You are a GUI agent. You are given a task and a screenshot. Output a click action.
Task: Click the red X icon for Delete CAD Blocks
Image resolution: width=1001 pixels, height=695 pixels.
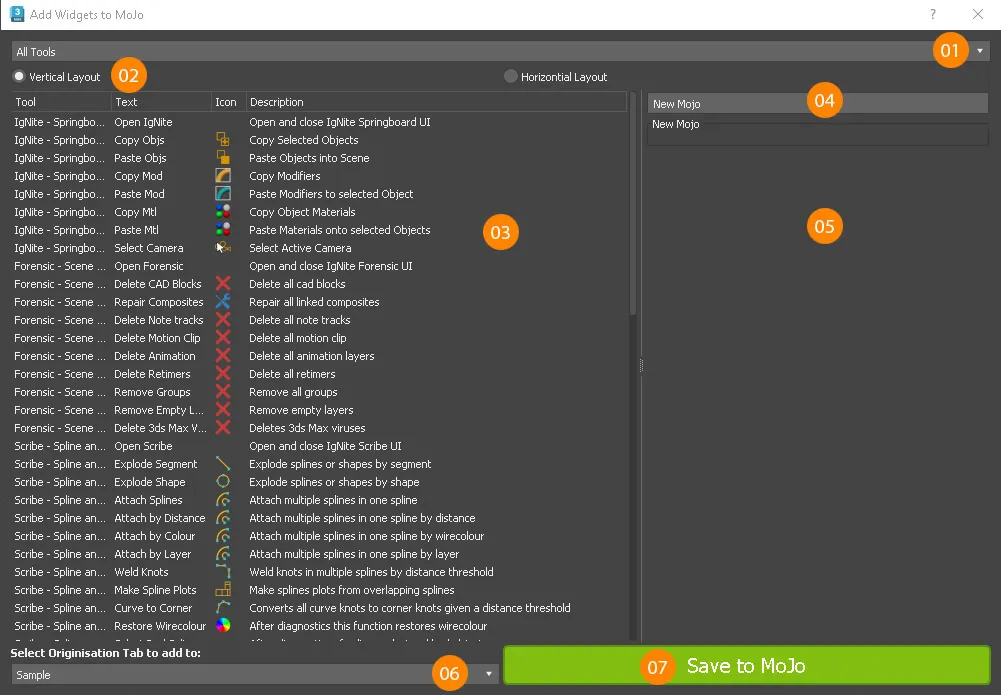coord(223,283)
